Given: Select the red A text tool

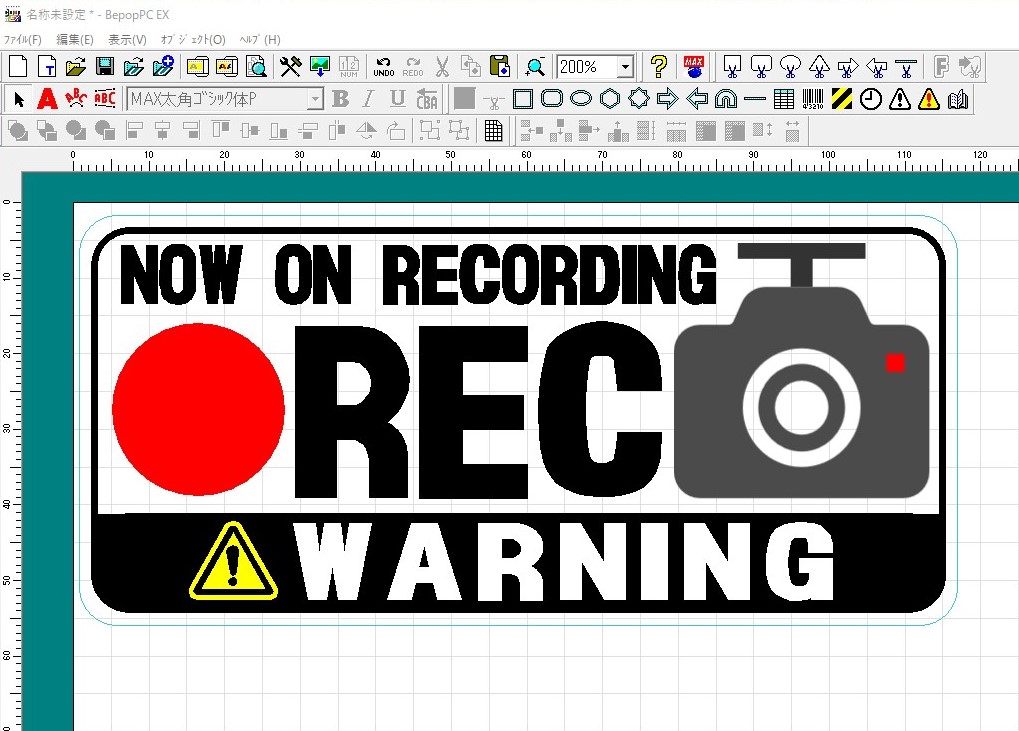Looking at the screenshot, I should coord(47,99).
